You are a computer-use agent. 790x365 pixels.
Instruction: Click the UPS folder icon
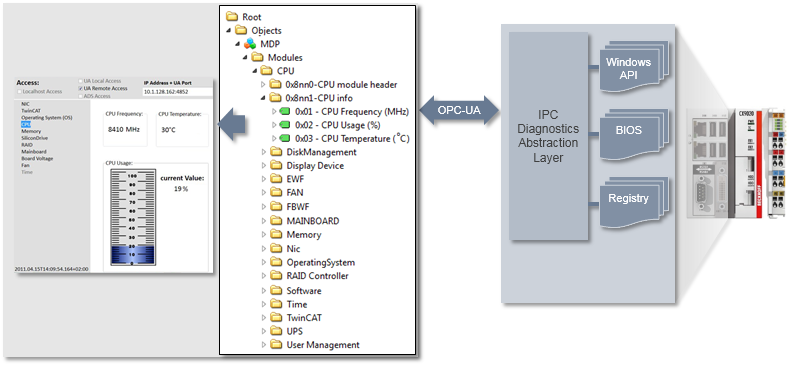click(x=276, y=331)
